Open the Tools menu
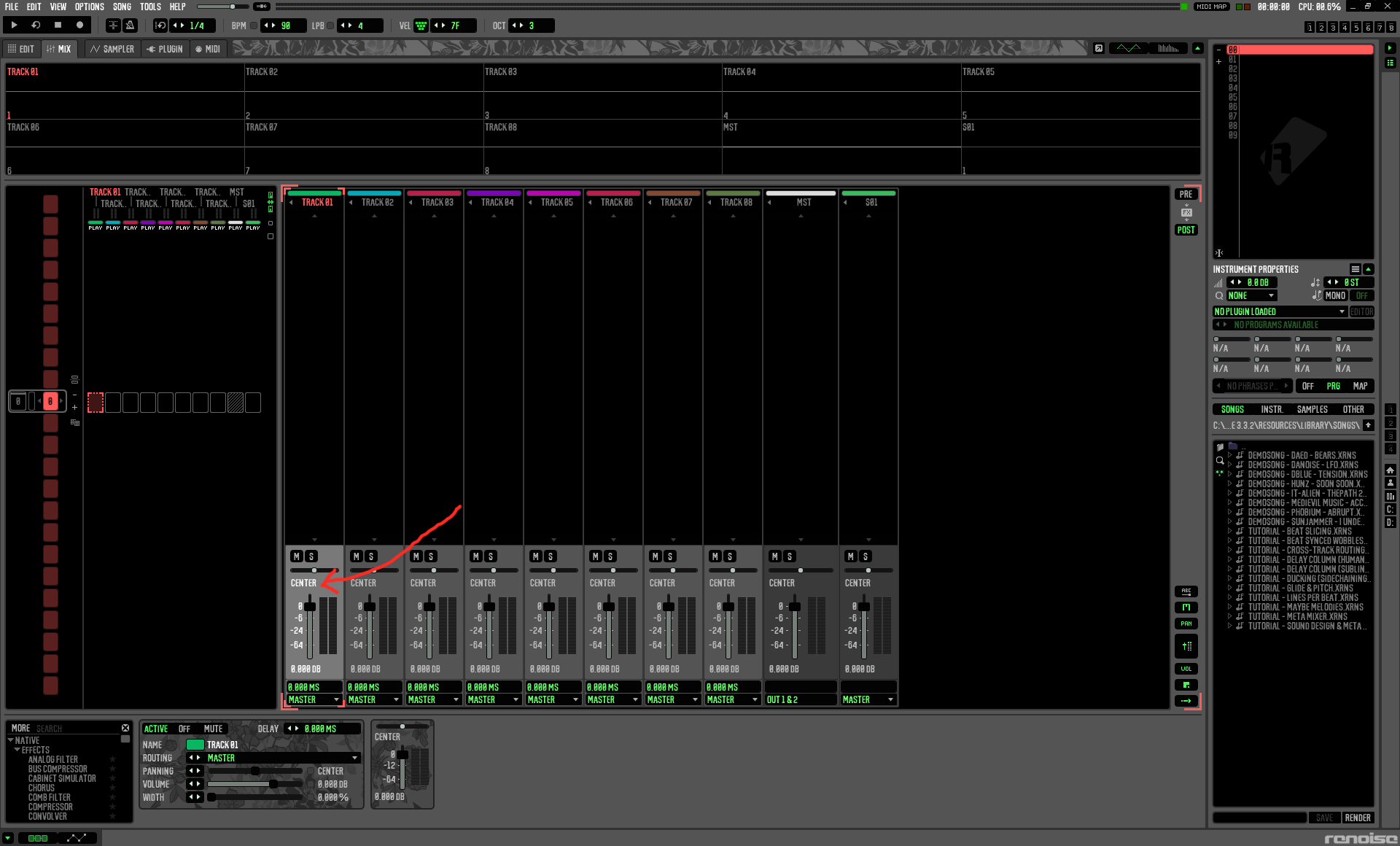1400x846 pixels. 150,7
